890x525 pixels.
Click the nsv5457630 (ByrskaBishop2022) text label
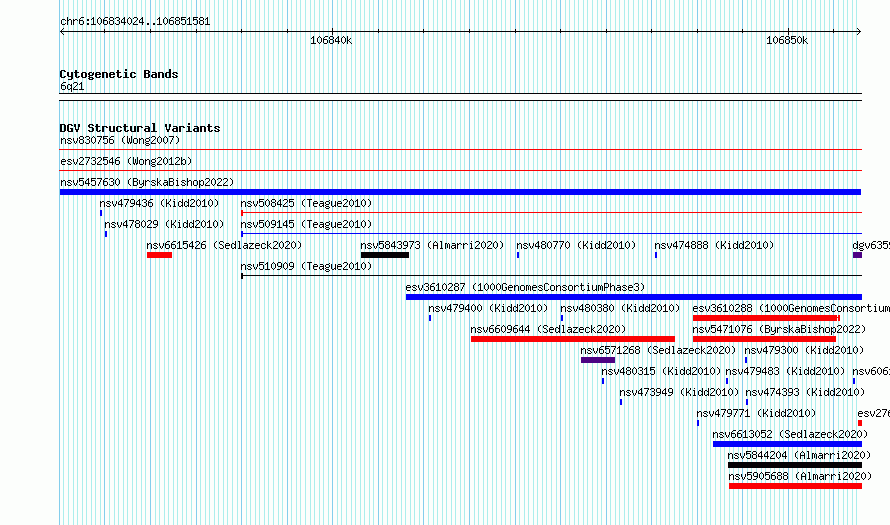pyautogui.click(x=147, y=182)
